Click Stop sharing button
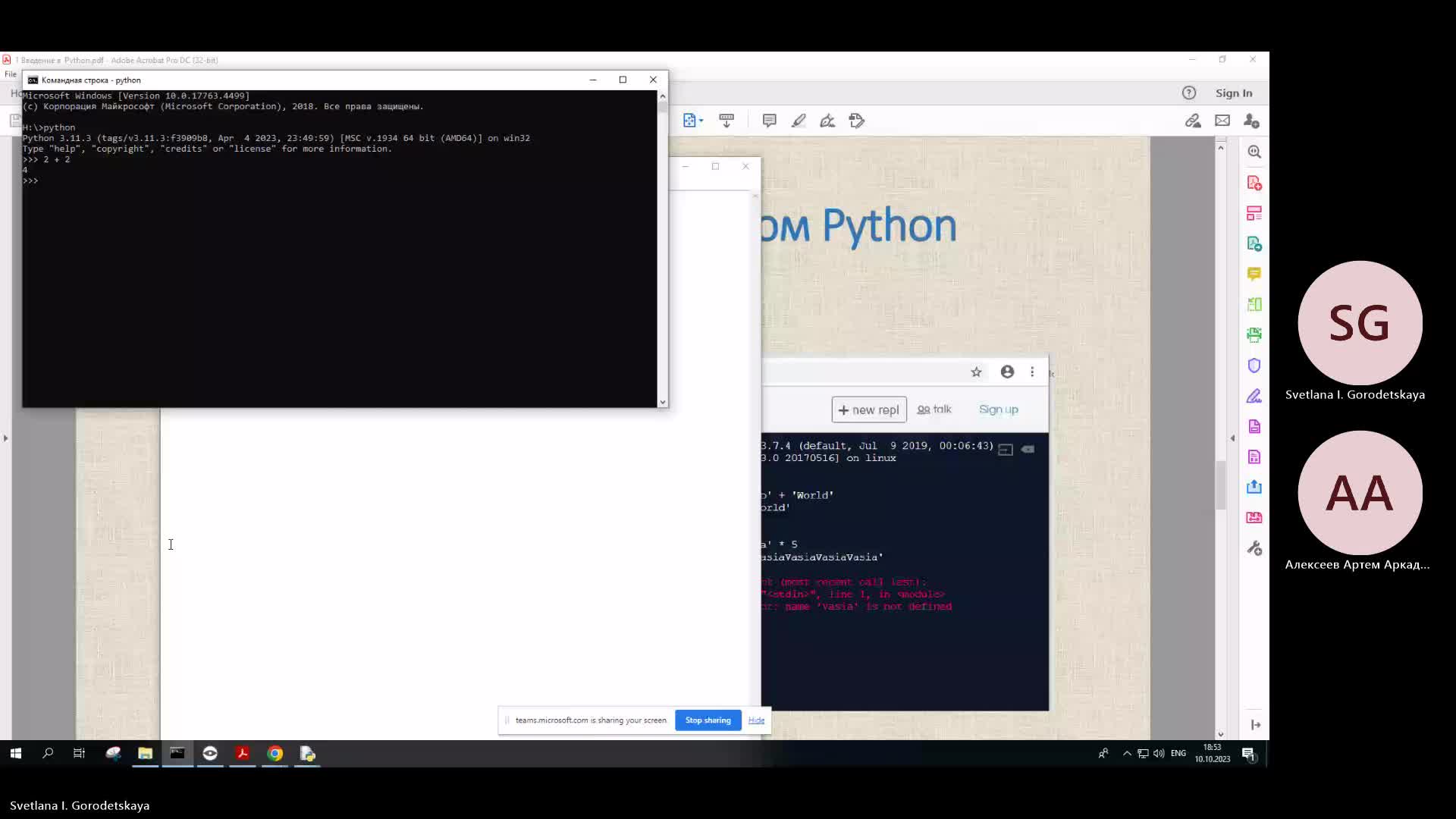This screenshot has width=1456, height=819. click(x=708, y=720)
